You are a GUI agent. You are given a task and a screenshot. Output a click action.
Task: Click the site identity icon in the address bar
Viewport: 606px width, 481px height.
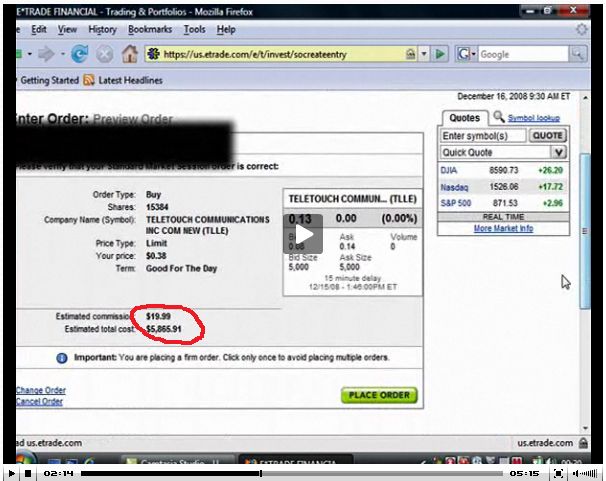pyautogui.click(x=153, y=54)
